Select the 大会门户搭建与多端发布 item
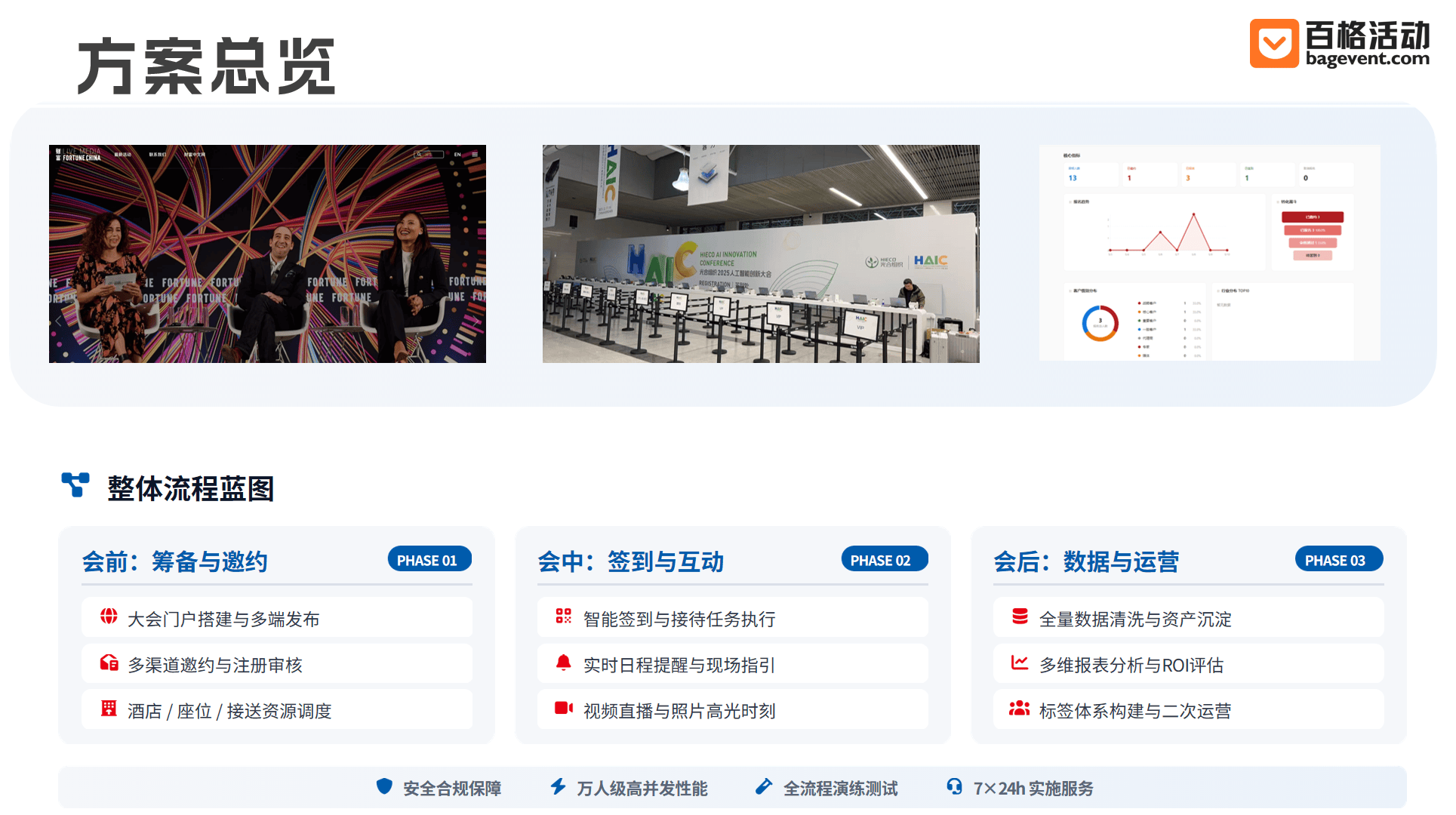This screenshot has width=1456, height=815. (x=277, y=617)
